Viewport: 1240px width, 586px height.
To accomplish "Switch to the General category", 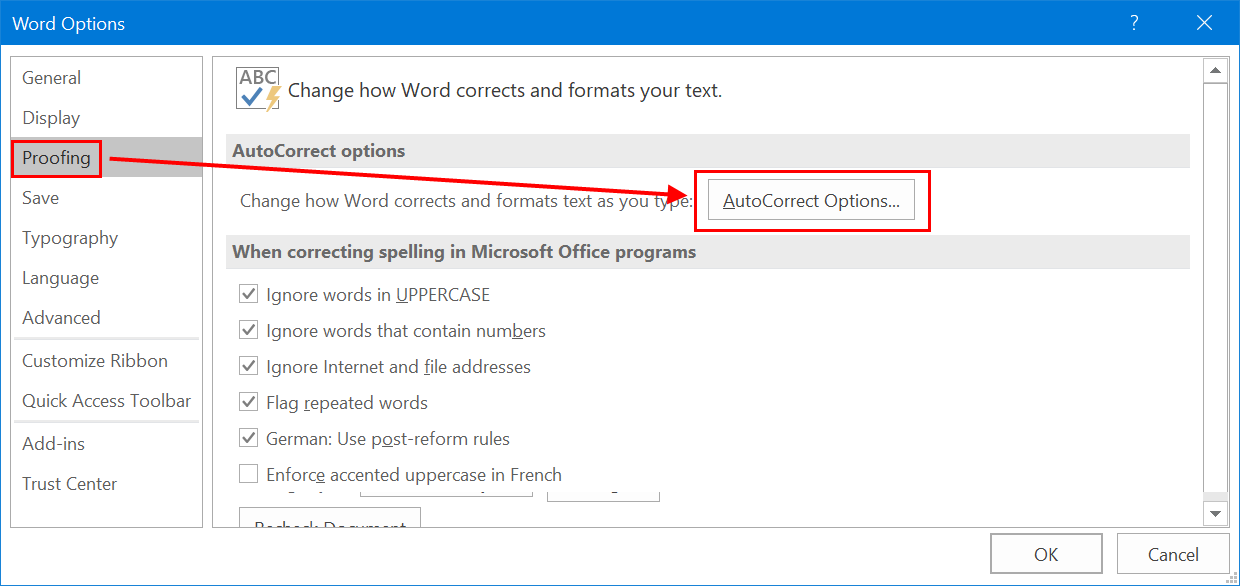I will (52, 78).
